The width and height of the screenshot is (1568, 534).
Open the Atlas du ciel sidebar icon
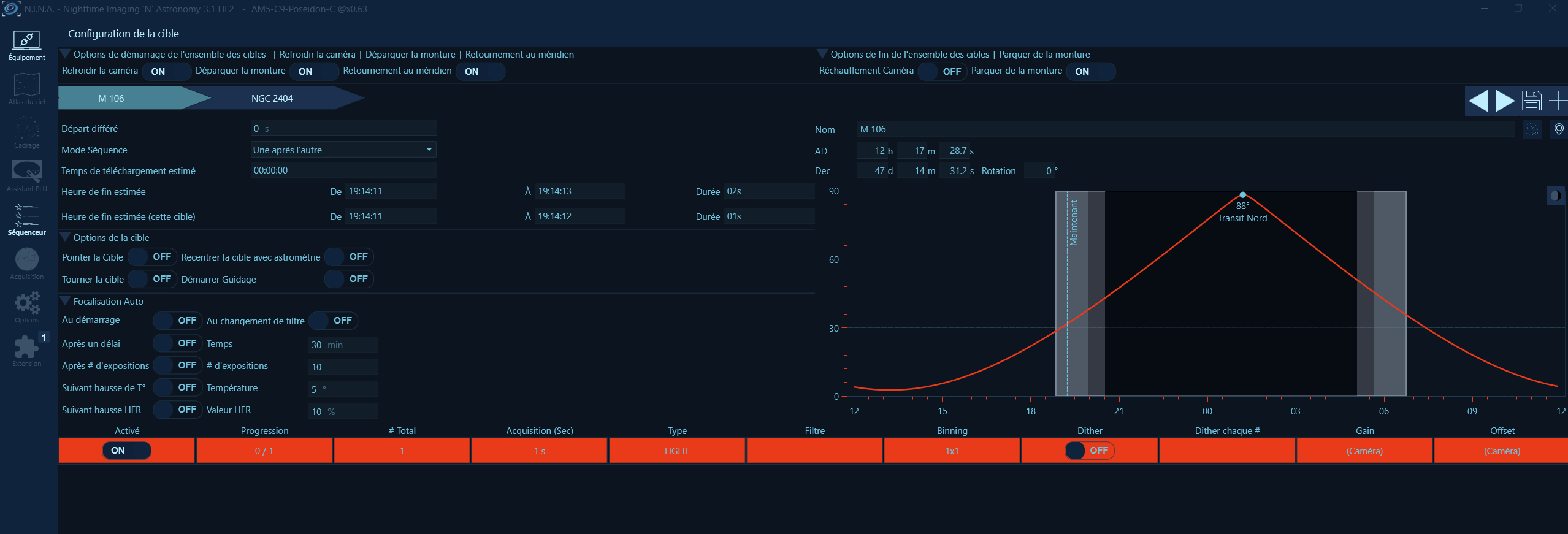(x=26, y=89)
